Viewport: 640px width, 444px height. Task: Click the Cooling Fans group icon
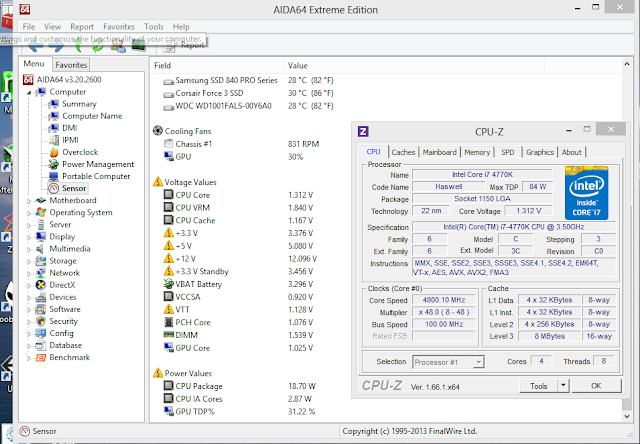point(158,131)
